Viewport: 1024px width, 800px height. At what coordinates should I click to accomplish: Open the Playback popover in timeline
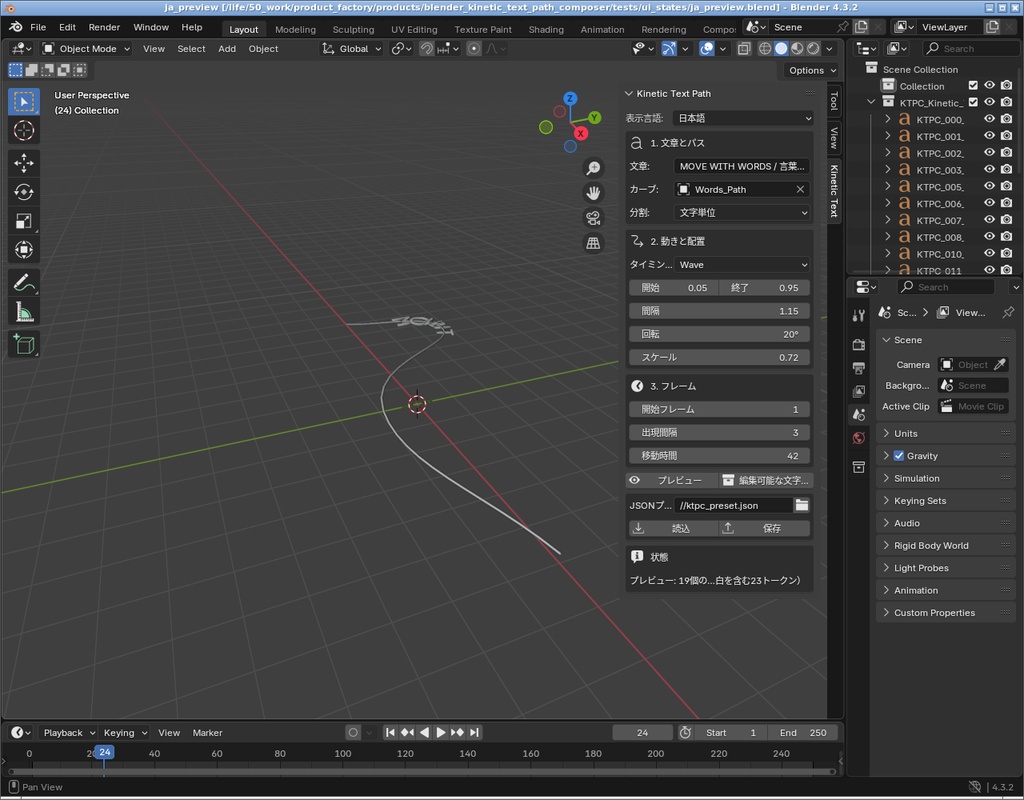pyautogui.click(x=68, y=733)
